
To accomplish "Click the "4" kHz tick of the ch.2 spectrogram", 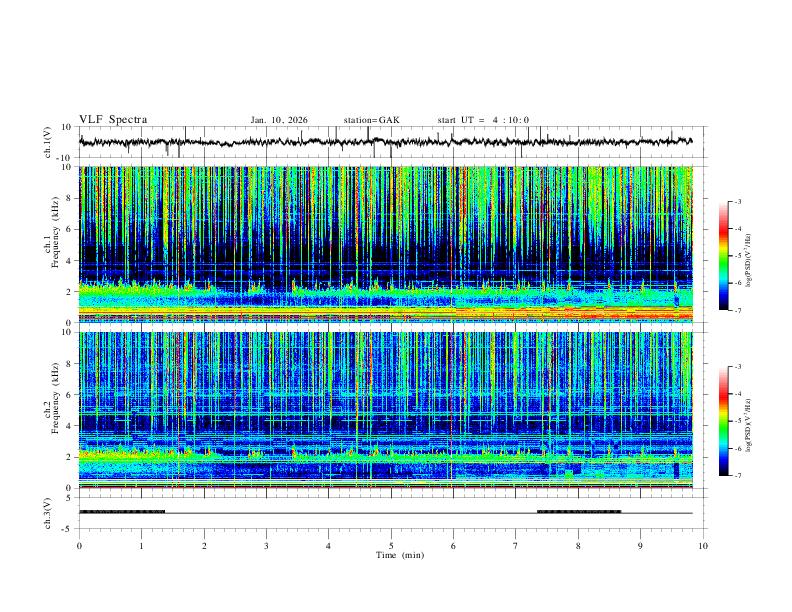I will [x=70, y=426].
